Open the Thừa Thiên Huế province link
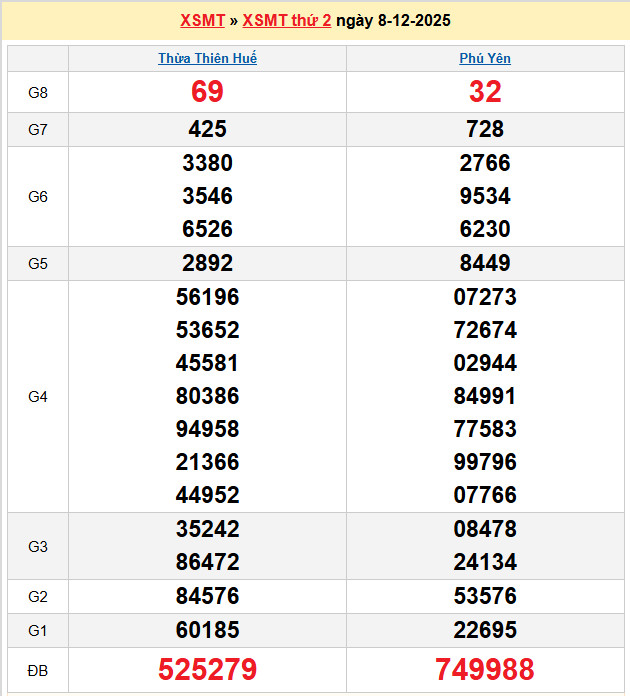Viewport: 630px width, 696px height. click(207, 59)
